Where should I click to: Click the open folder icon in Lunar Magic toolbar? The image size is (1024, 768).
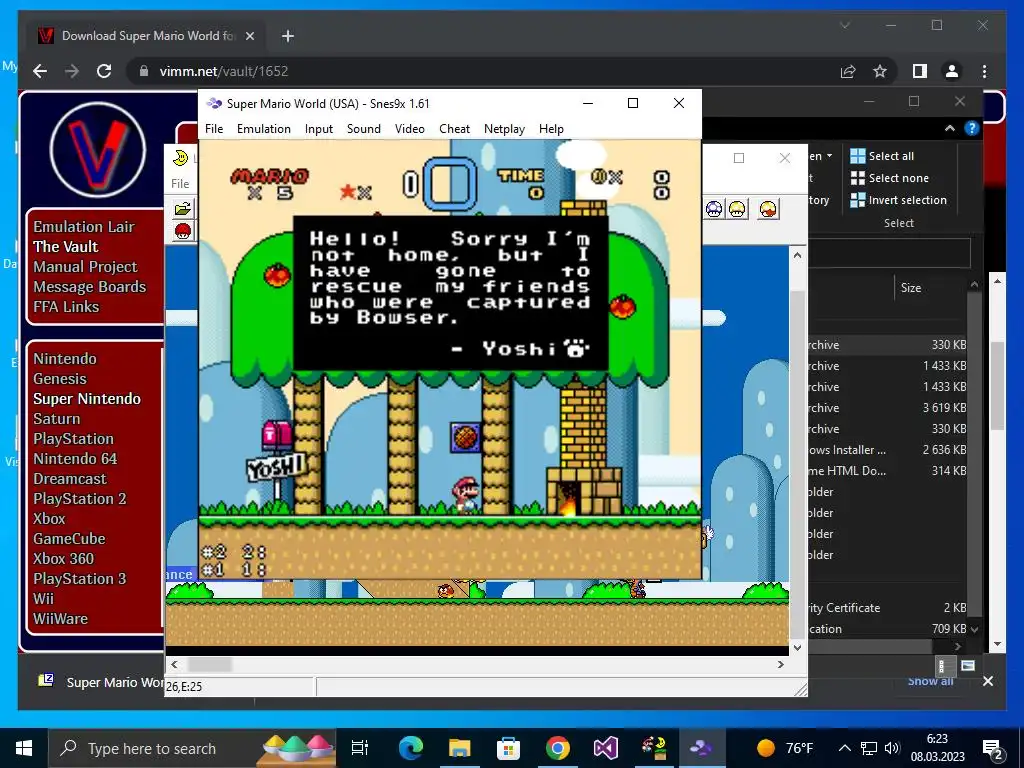(x=182, y=208)
